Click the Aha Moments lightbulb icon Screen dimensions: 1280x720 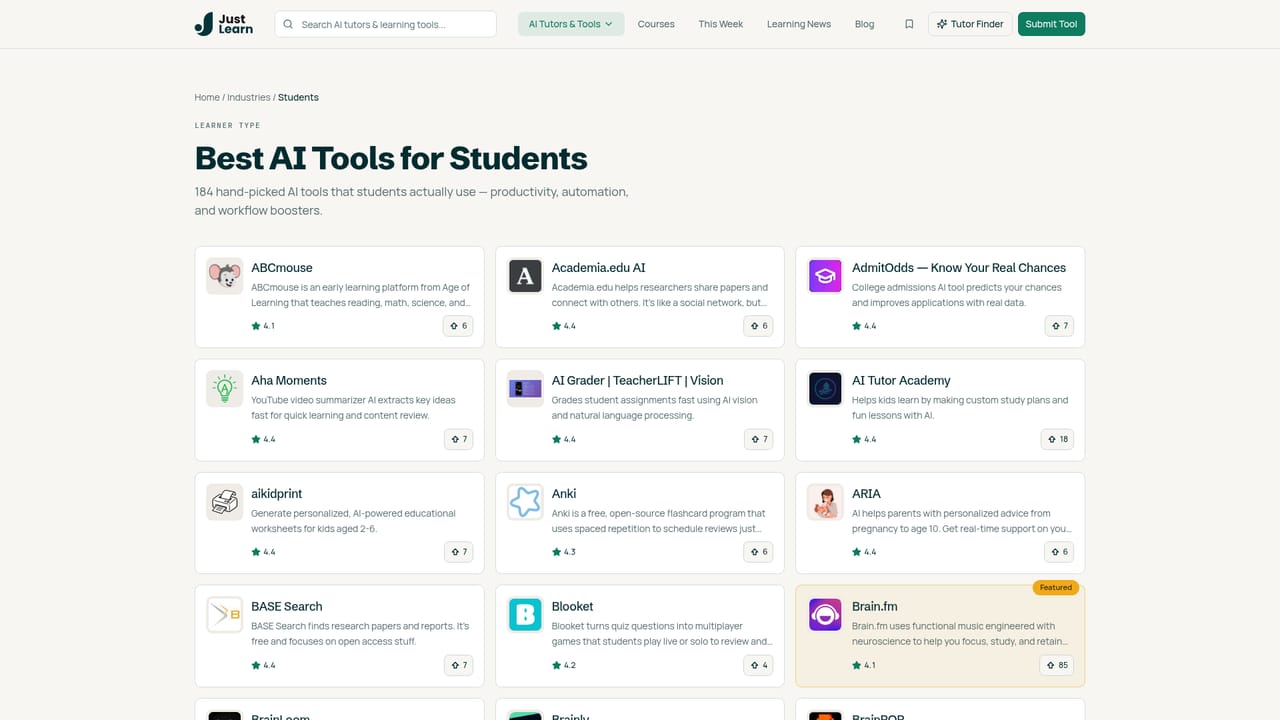pyautogui.click(x=225, y=389)
